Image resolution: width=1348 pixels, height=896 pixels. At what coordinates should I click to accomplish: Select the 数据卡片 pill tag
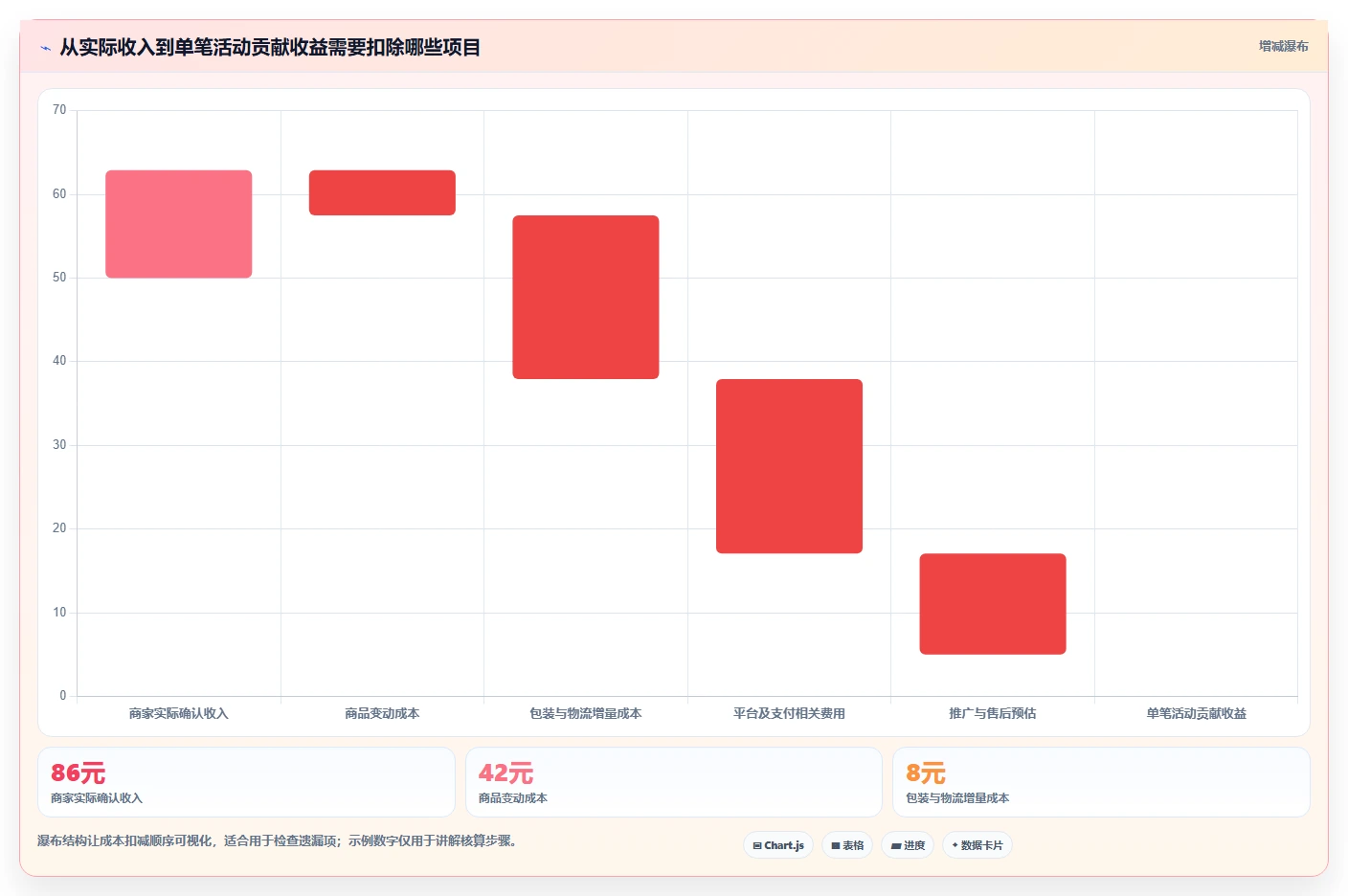click(977, 845)
